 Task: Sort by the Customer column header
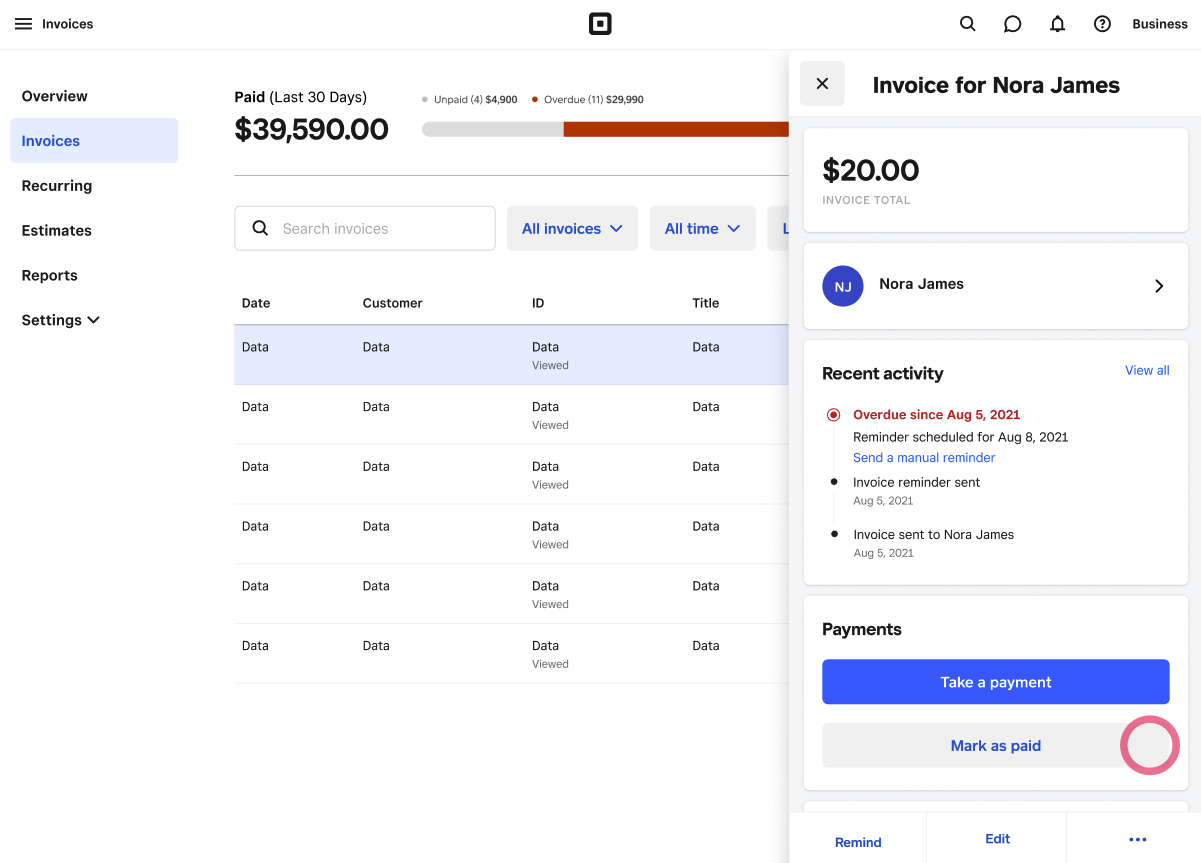[x=393, y=303]
